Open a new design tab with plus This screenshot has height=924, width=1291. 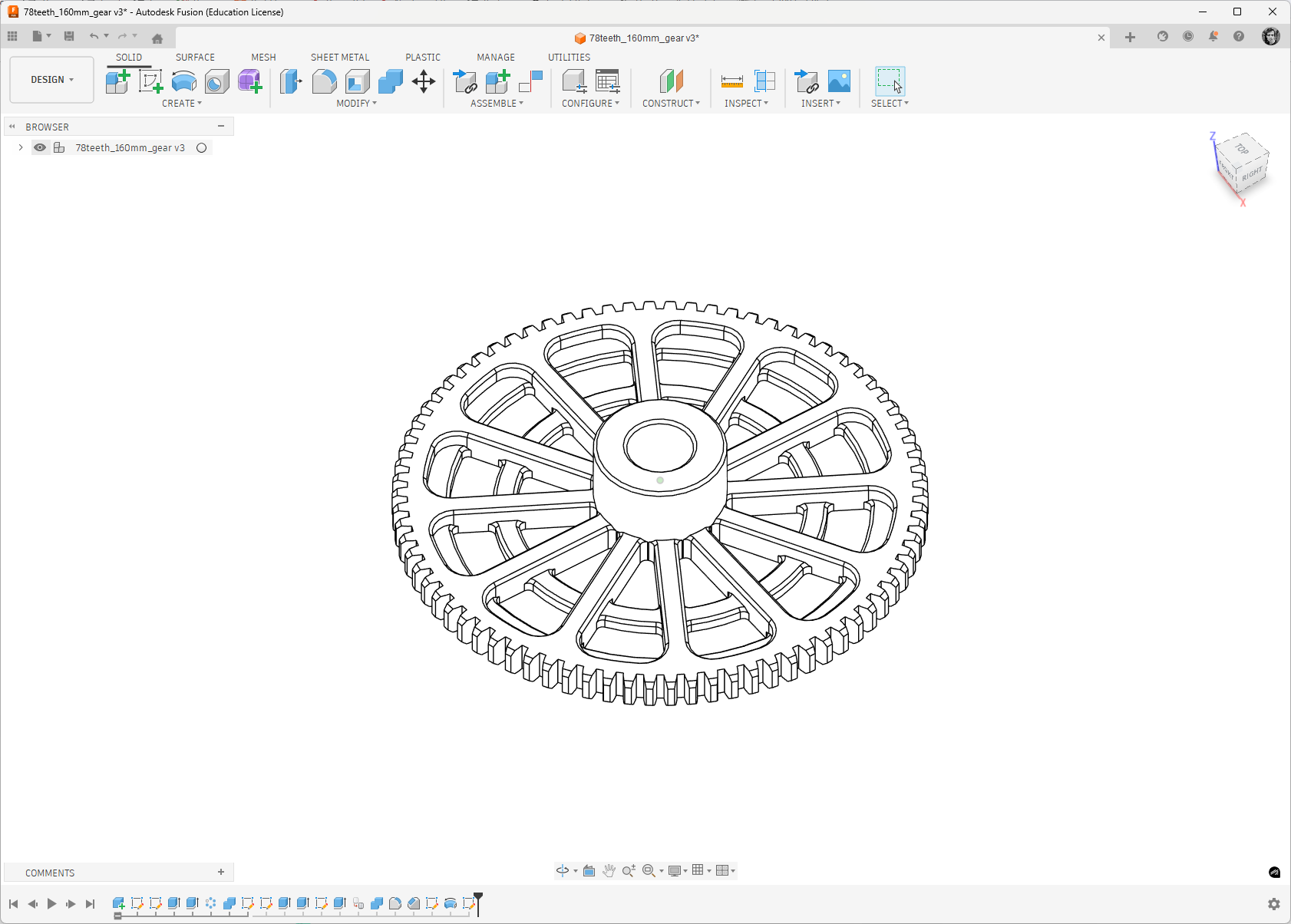[x=1130, y=37]
